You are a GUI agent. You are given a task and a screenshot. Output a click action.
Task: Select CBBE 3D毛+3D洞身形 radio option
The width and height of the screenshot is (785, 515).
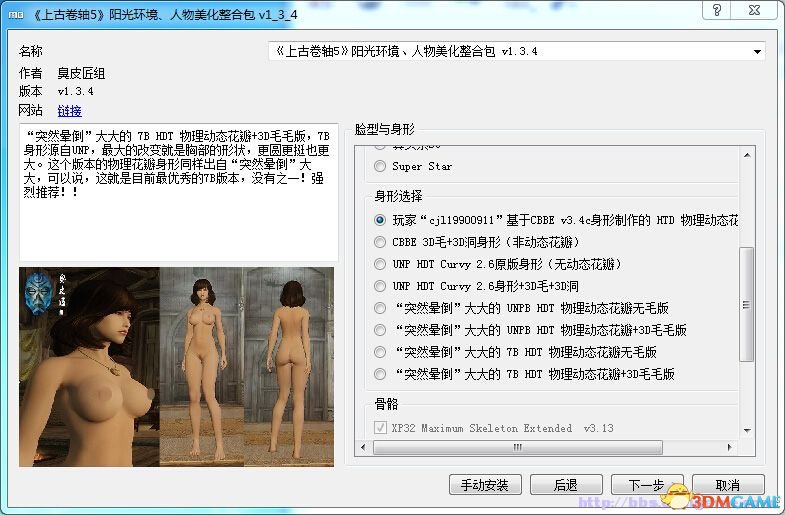click(380, 242)
